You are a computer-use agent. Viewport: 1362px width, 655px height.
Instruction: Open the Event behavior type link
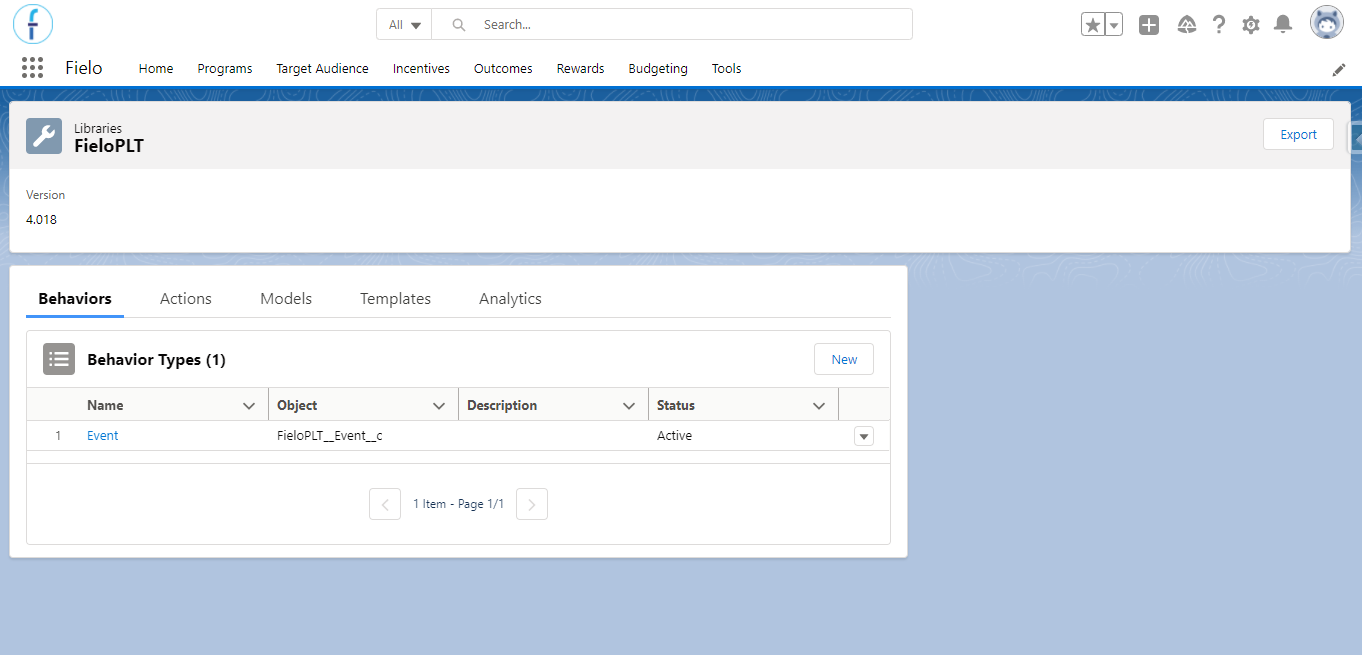click(x=103, y=436)
